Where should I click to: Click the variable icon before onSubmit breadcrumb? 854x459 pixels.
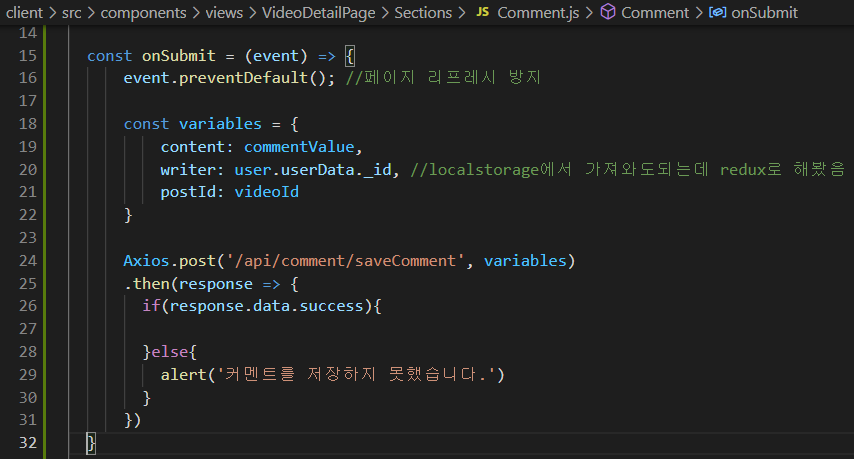coord(717,12)
